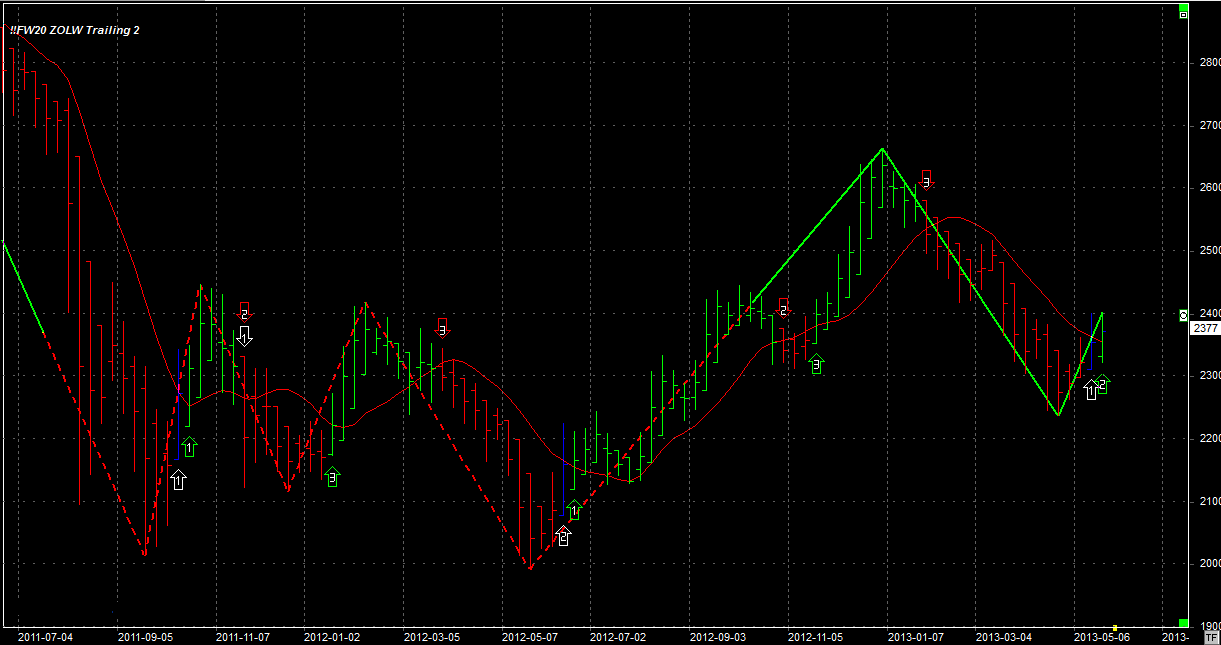Click the chart title FW20 ZOLW Trailing 2
Screen dimensions: 1221x645
pos(75,30)
